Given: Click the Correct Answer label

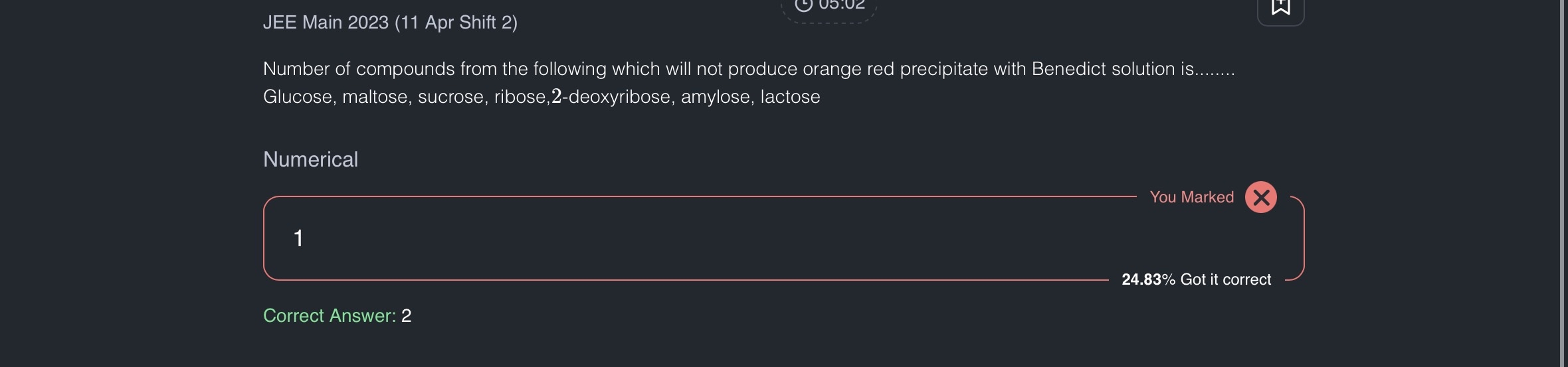Looking at the screenshot, I should pos(330,316).
